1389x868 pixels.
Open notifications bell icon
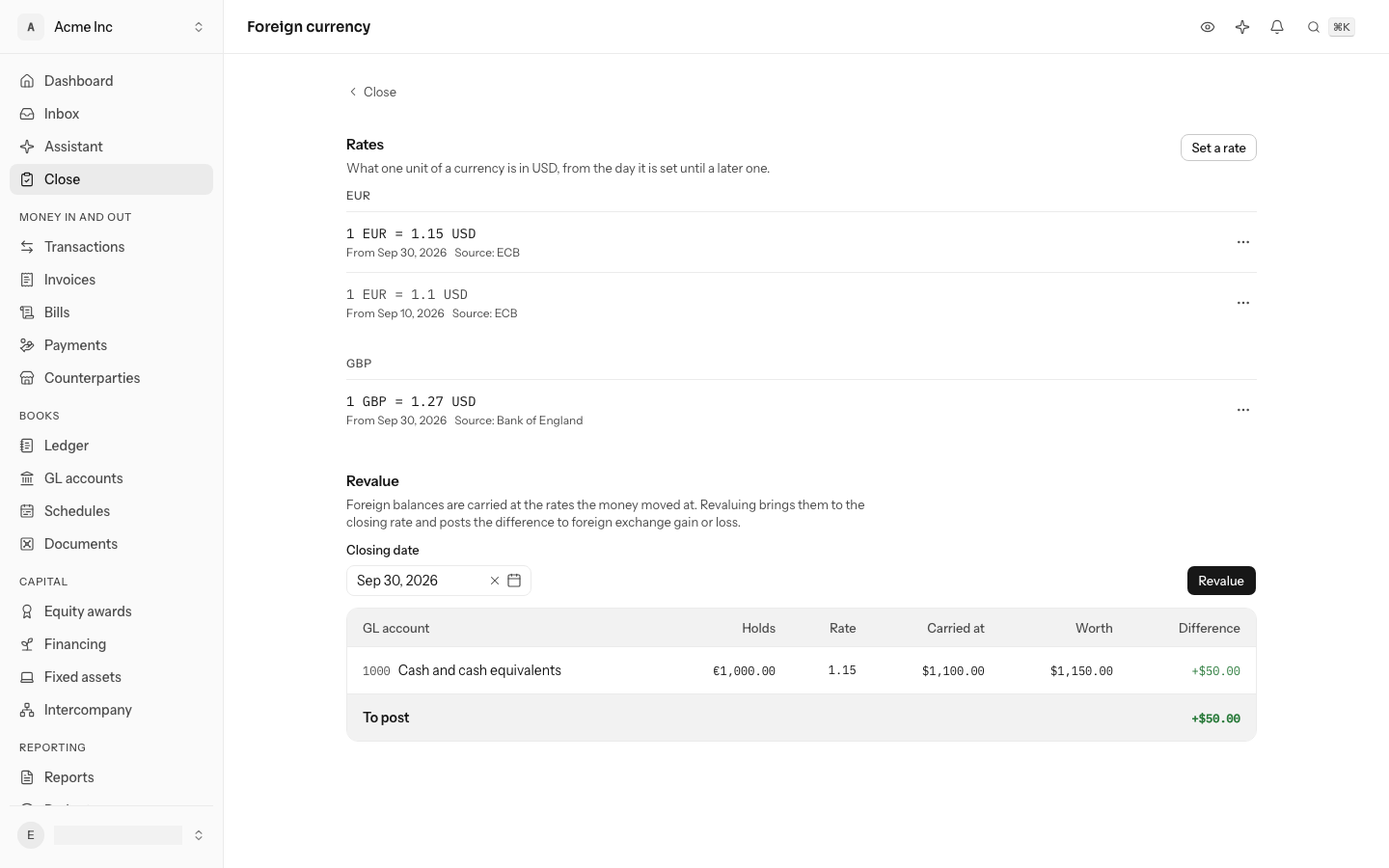(x=1277, y=27)
